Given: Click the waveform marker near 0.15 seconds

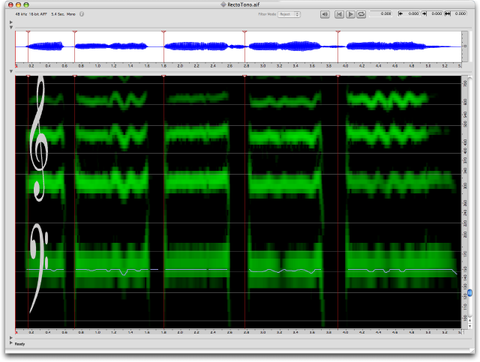Looking at the screenshot, I should (x=28, y=32).
